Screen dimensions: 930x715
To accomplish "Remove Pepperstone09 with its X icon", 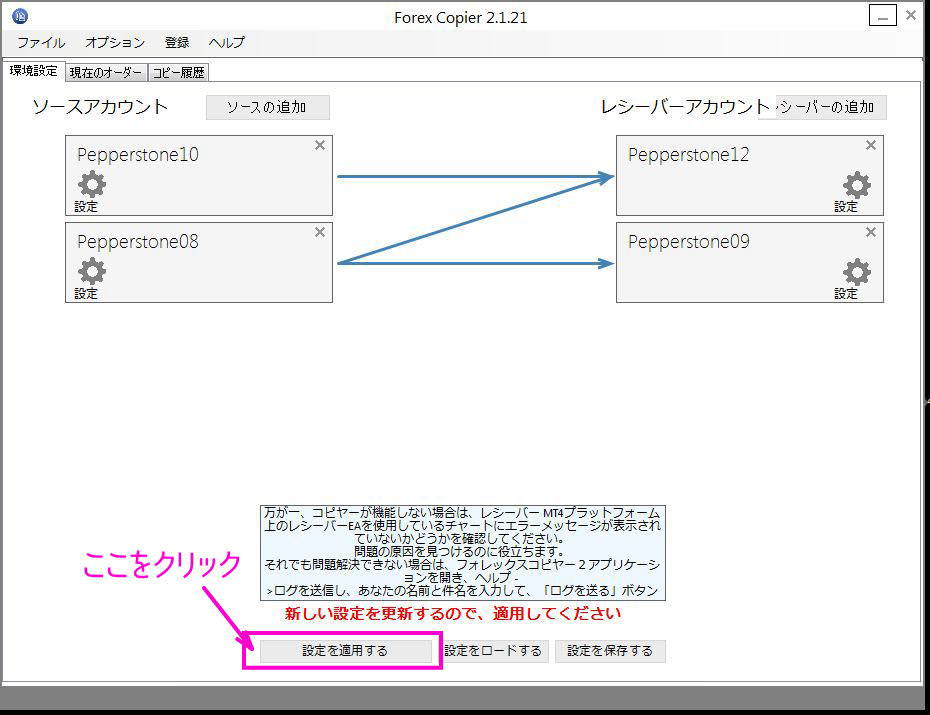I will [x=870, y=232].
